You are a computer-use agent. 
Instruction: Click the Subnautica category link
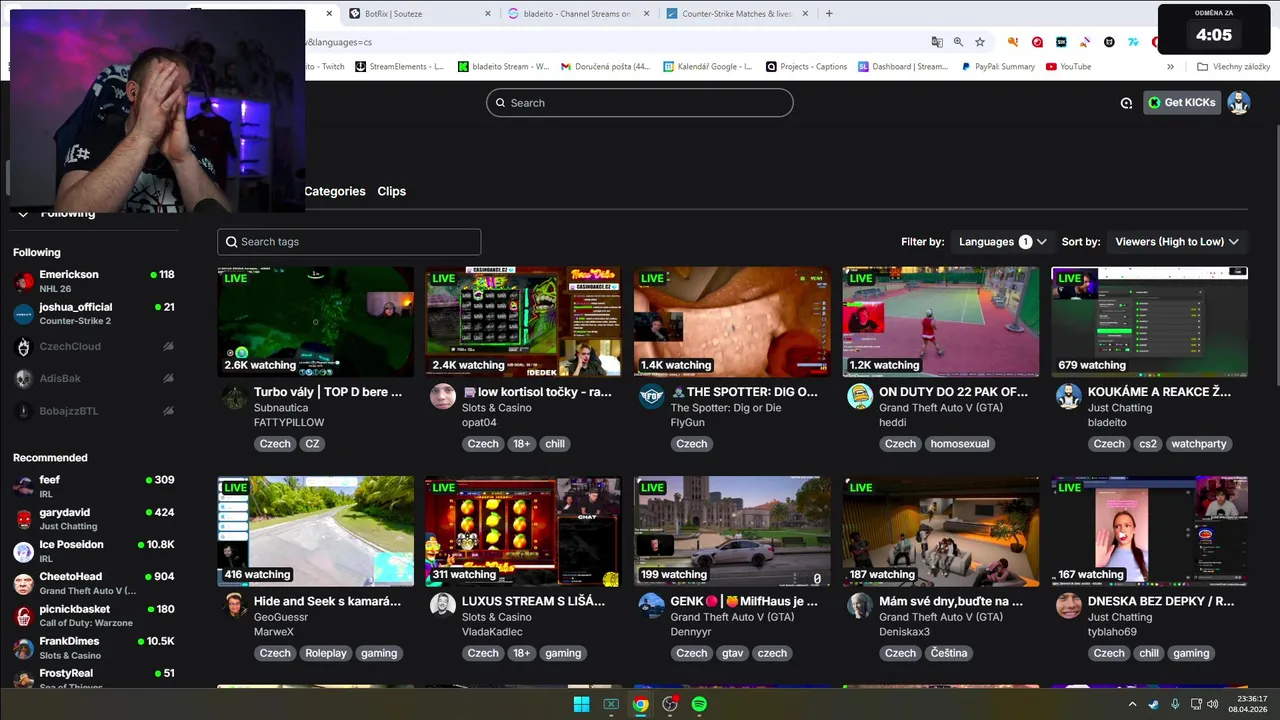coord(281,408)
